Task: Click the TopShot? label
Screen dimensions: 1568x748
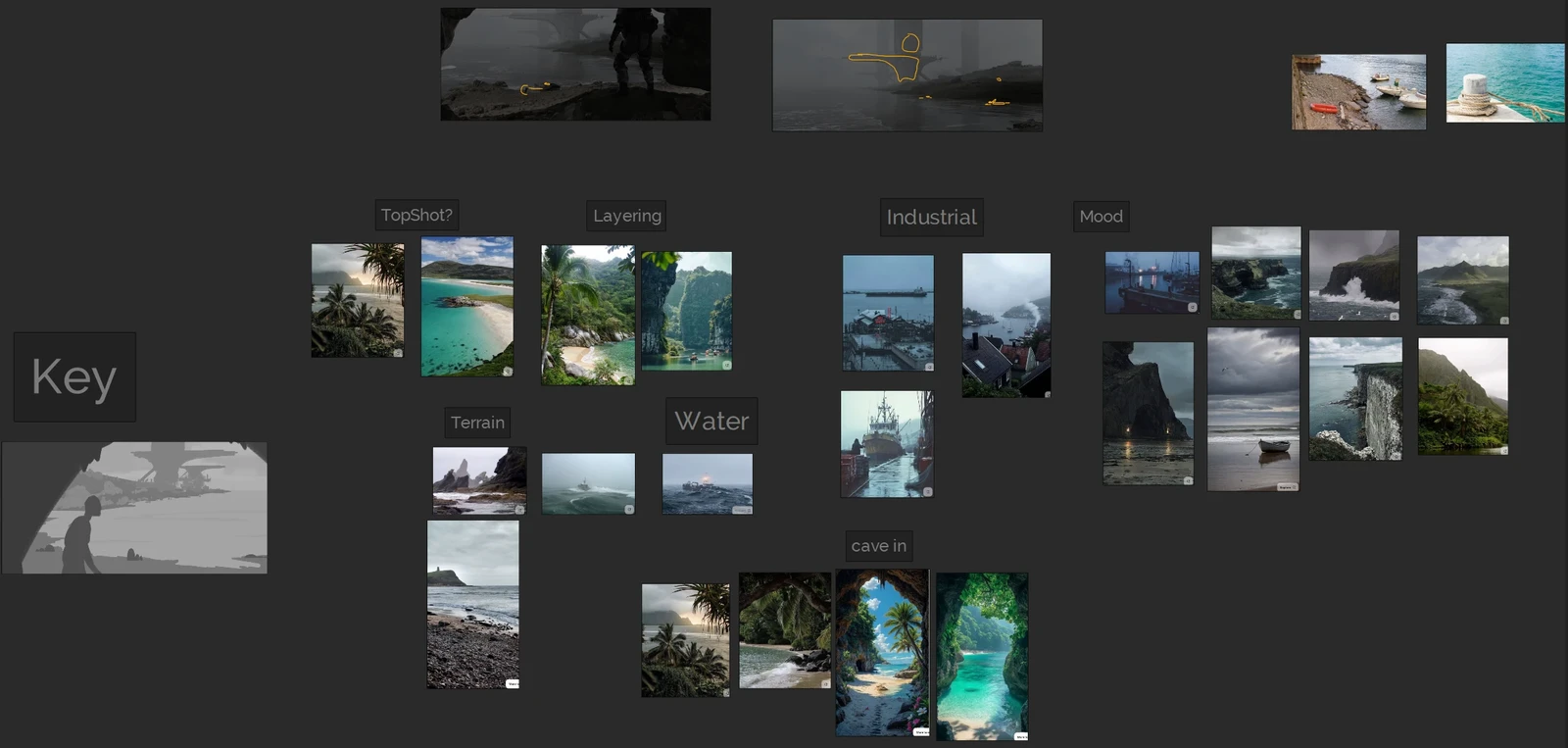Action: click(416, 215)
